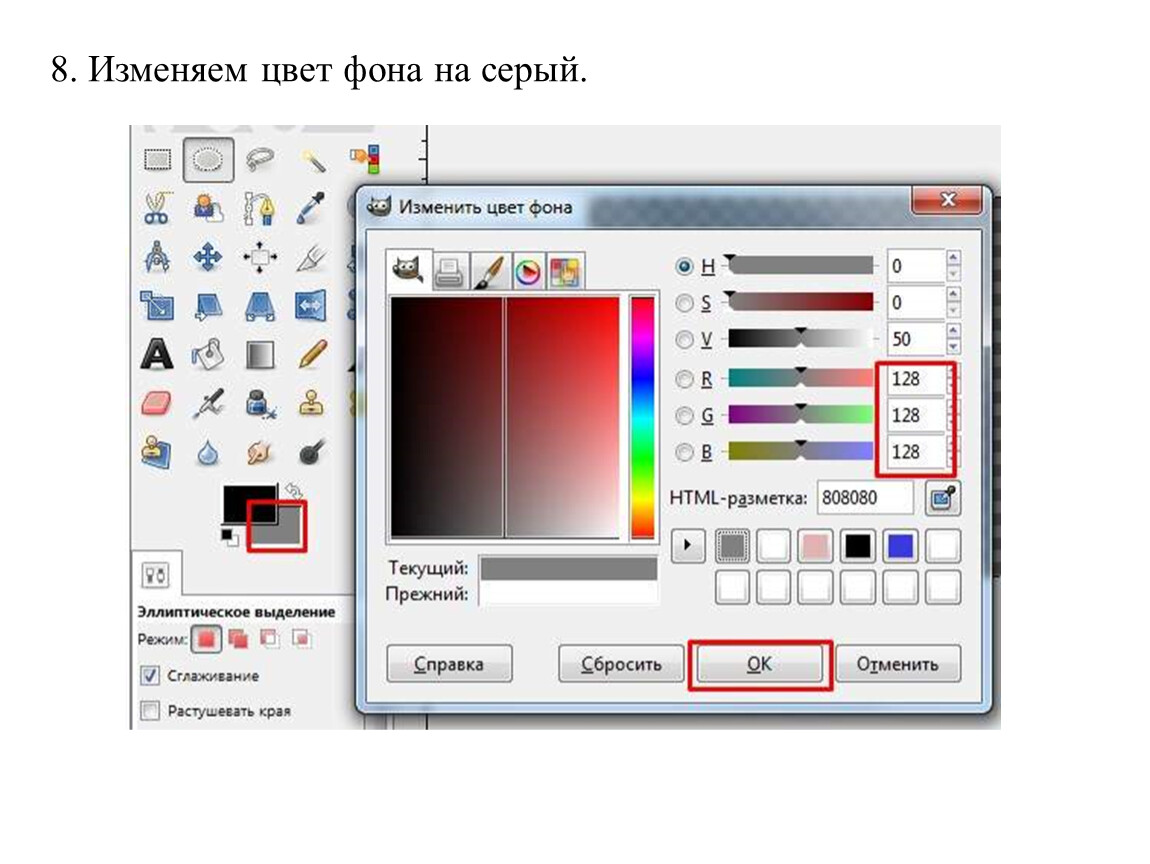Pick a screen color with eyedropper button
1150x864 pixels.
point(942,498)
